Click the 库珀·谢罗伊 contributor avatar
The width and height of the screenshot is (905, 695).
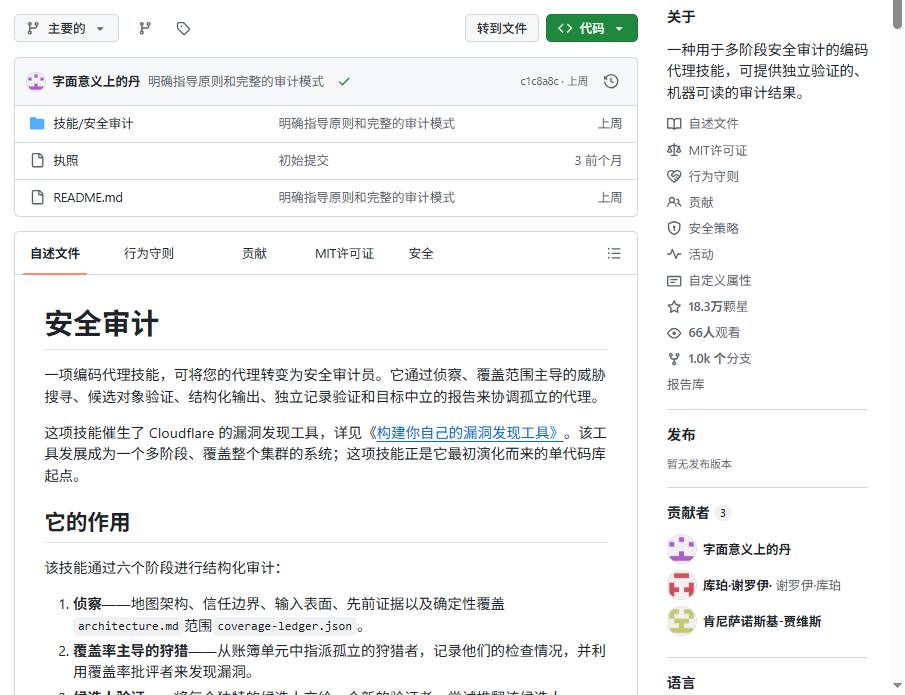pyautogui.click(x=681, y=585)
